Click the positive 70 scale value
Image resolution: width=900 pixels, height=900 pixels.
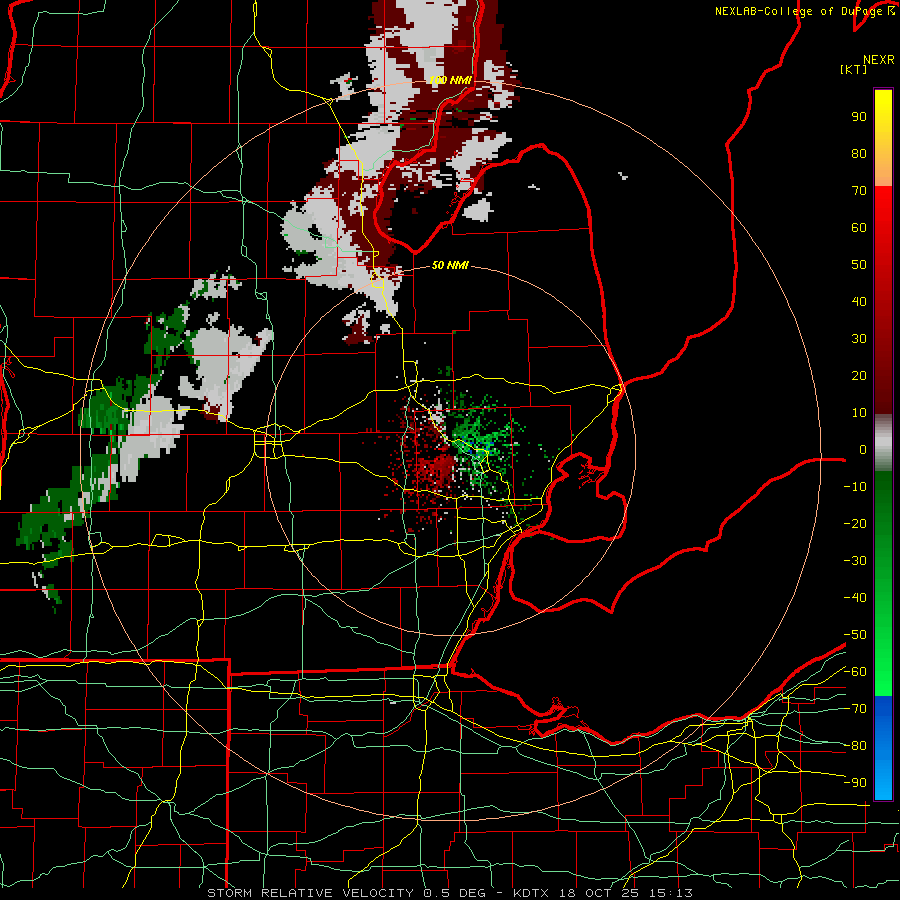click(x=859, y=191)
